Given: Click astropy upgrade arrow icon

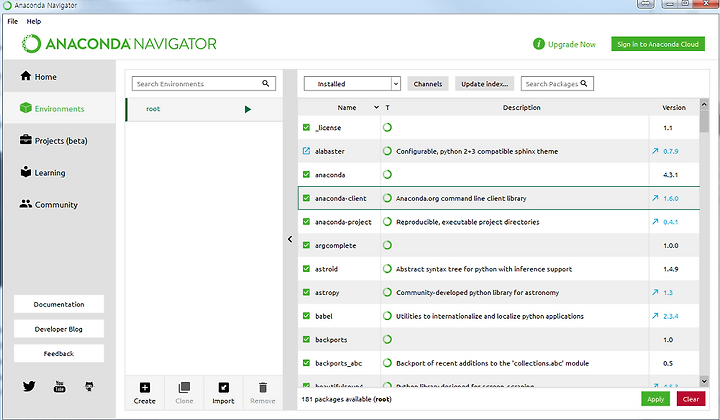Looking at the screenshot, I should pos(655,292).
